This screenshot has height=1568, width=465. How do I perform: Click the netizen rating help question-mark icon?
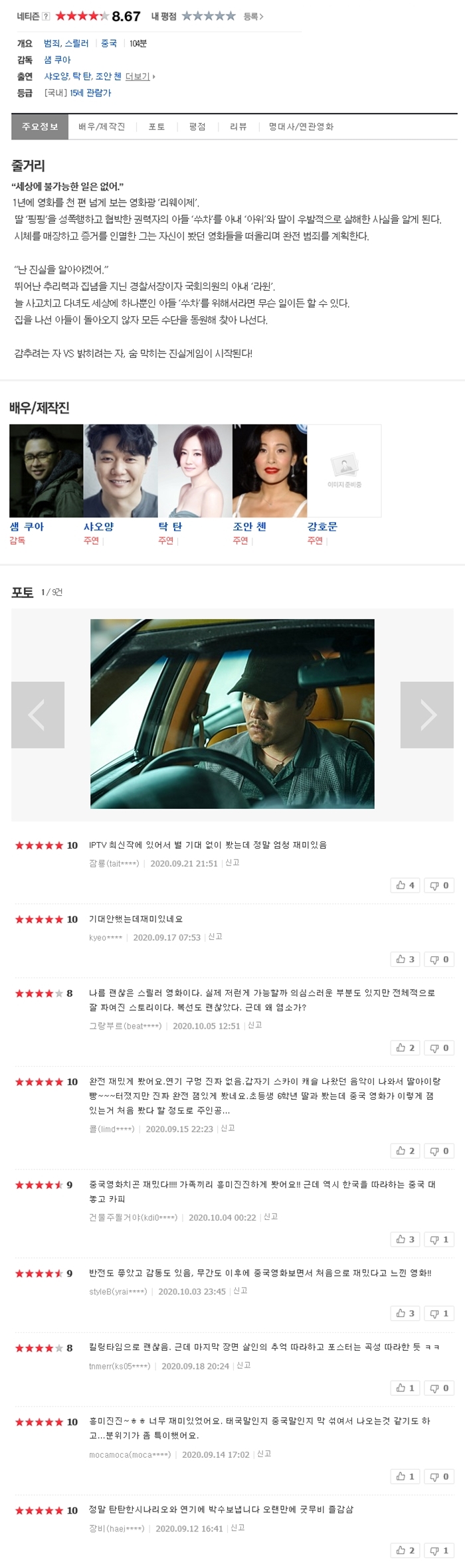46,16
